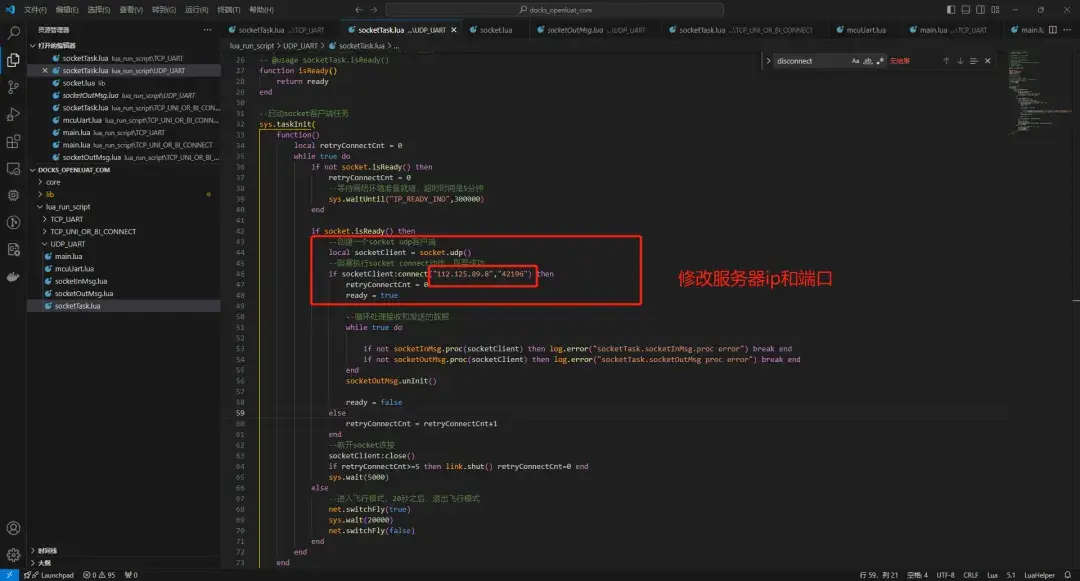Open socketOutMsg.lua in UDP_UART folder tree
The image size is (1080, 581).
tap(83, 293)
